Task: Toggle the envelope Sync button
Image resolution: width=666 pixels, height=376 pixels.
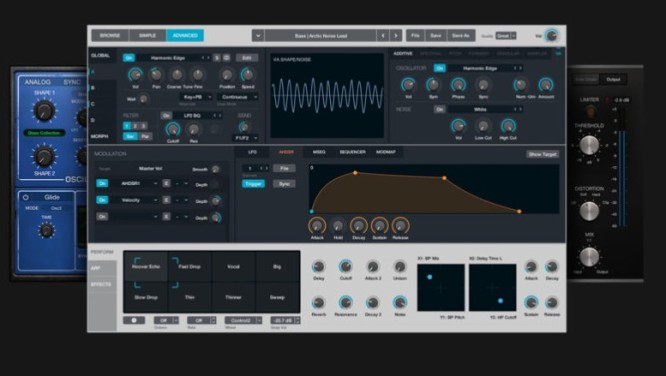Action: 284,184
